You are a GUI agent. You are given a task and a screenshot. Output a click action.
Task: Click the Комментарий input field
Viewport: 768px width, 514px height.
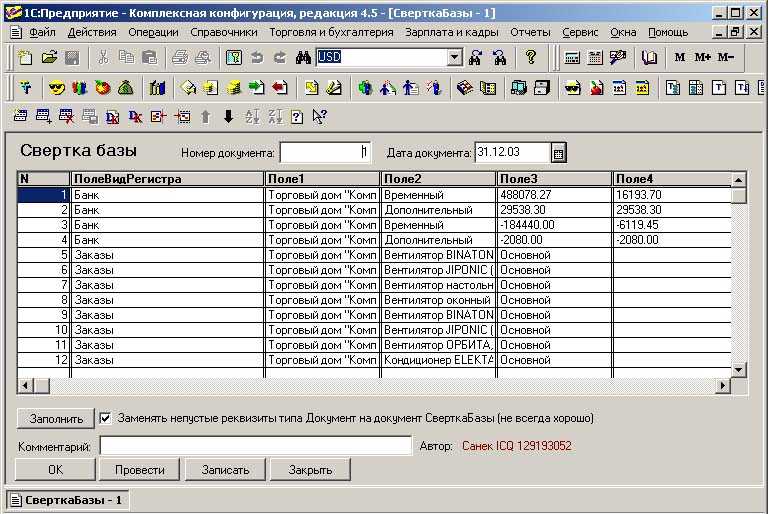point(256,446)
